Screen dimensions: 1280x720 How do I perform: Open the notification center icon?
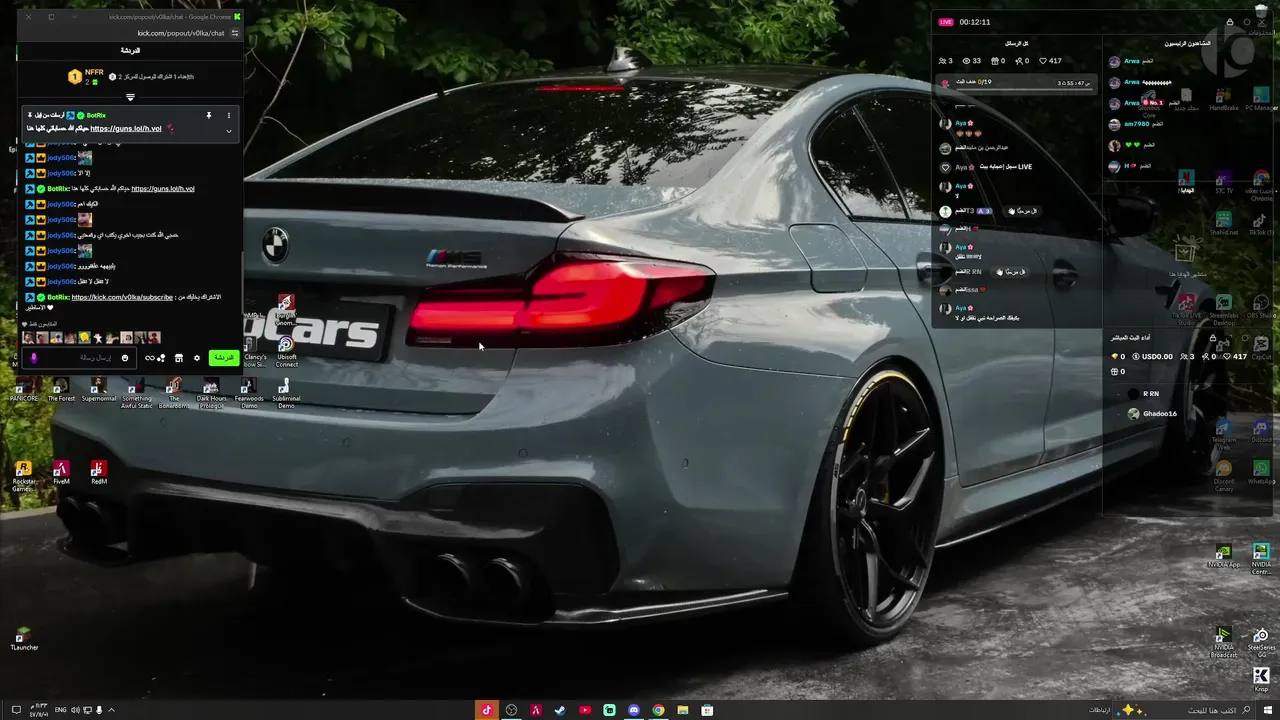point(16,710)
